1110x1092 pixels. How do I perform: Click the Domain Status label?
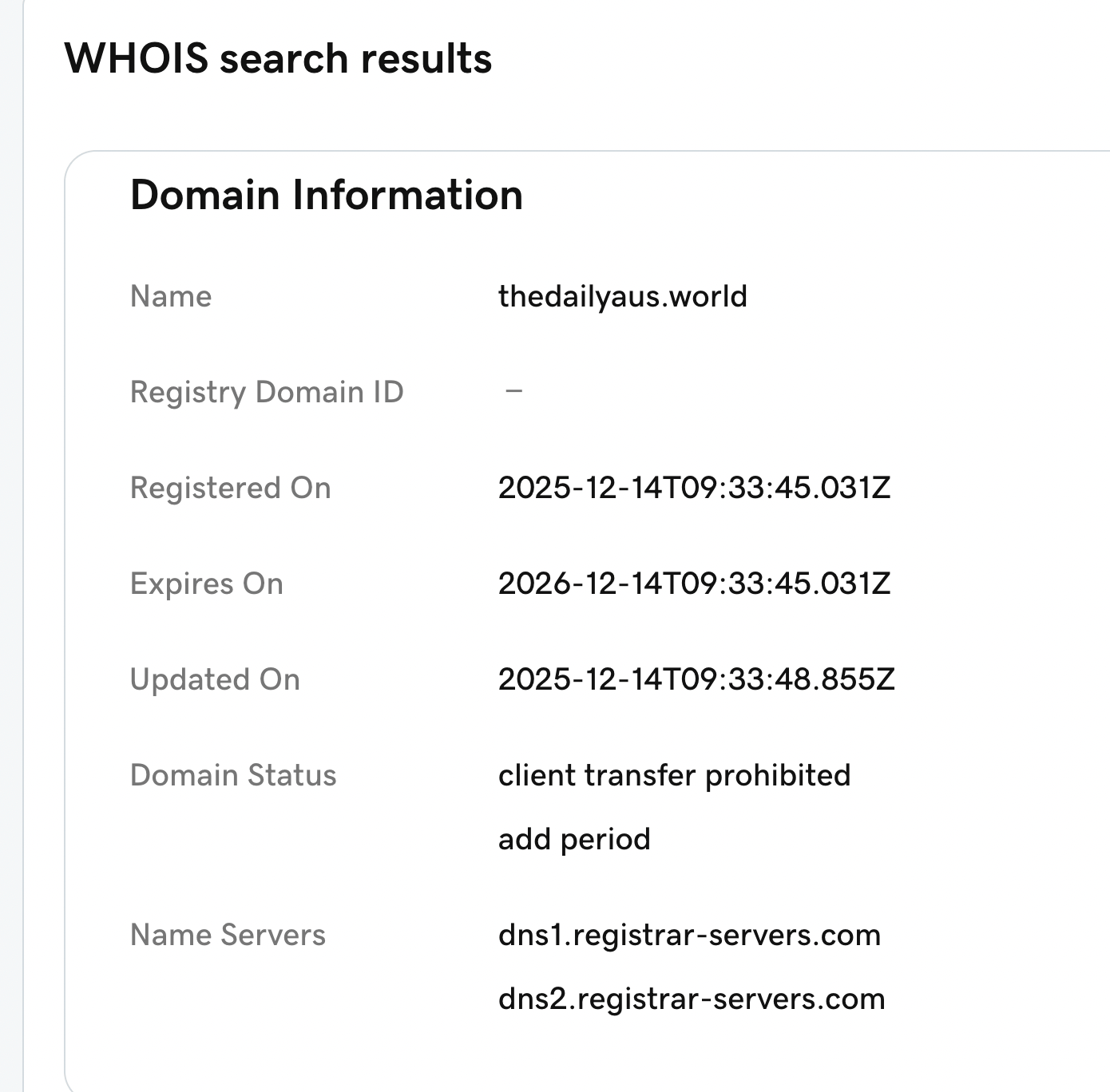[x=233, y=775]
